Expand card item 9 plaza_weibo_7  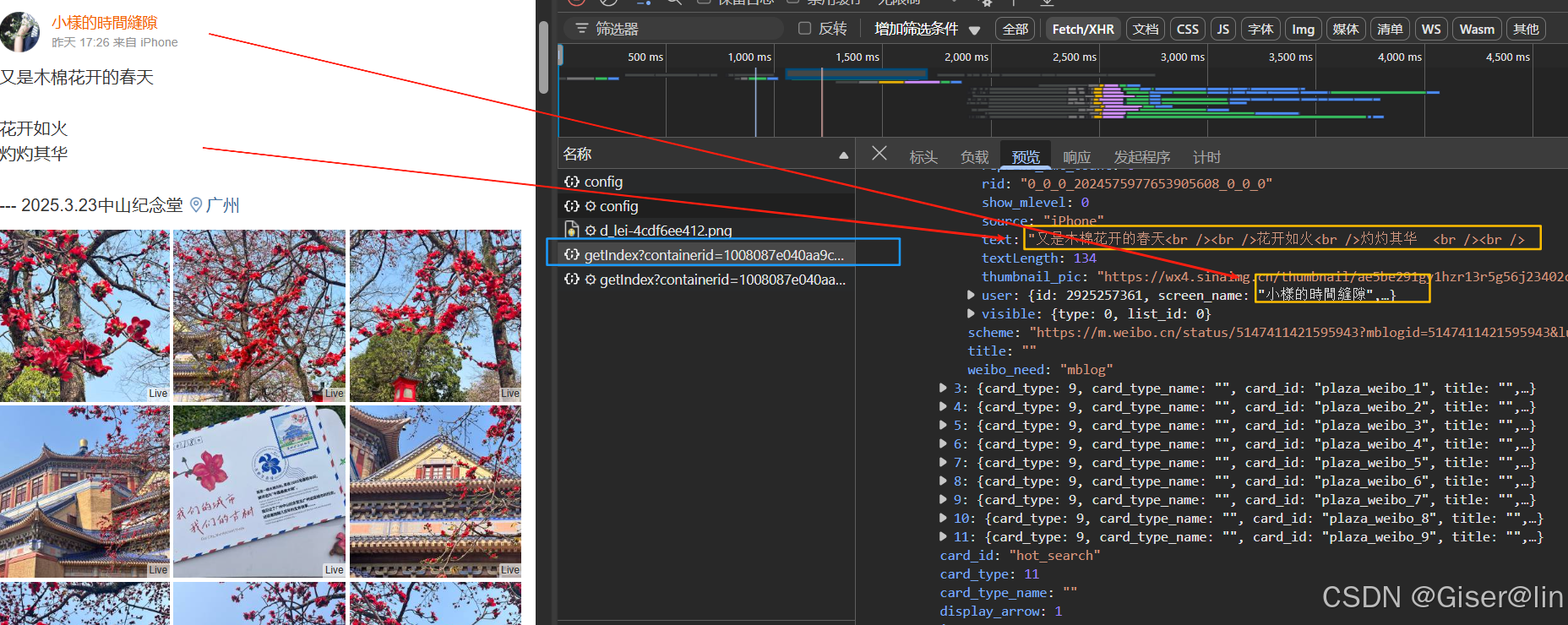point(943,499)
